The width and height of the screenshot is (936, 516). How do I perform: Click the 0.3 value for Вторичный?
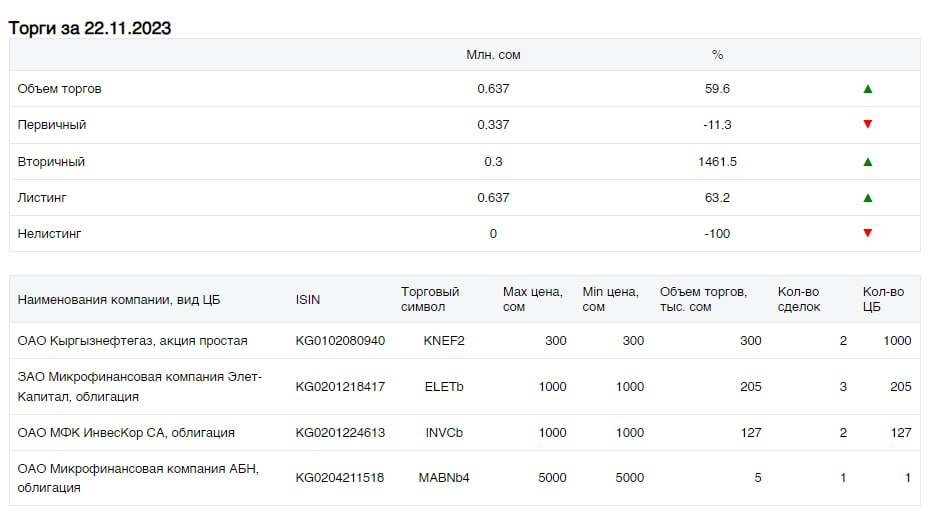[x=493, y=162]
